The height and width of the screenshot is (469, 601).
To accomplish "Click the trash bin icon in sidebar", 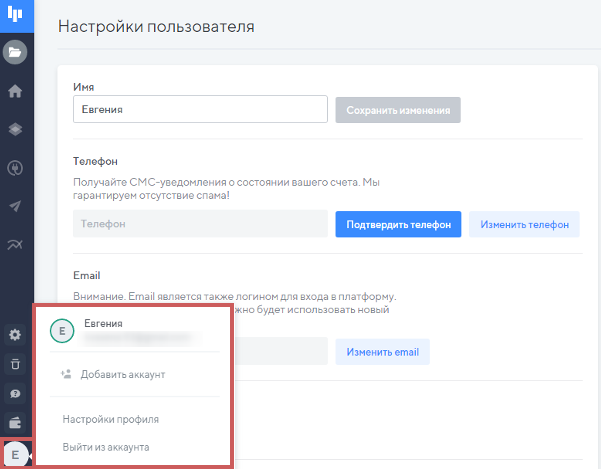I will pos(16,364).
